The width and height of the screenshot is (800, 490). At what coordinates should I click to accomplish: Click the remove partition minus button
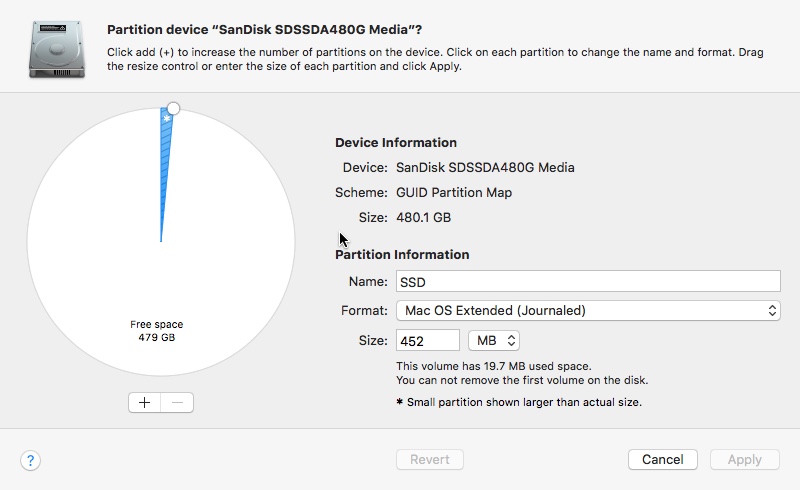[x=177, y=402]
